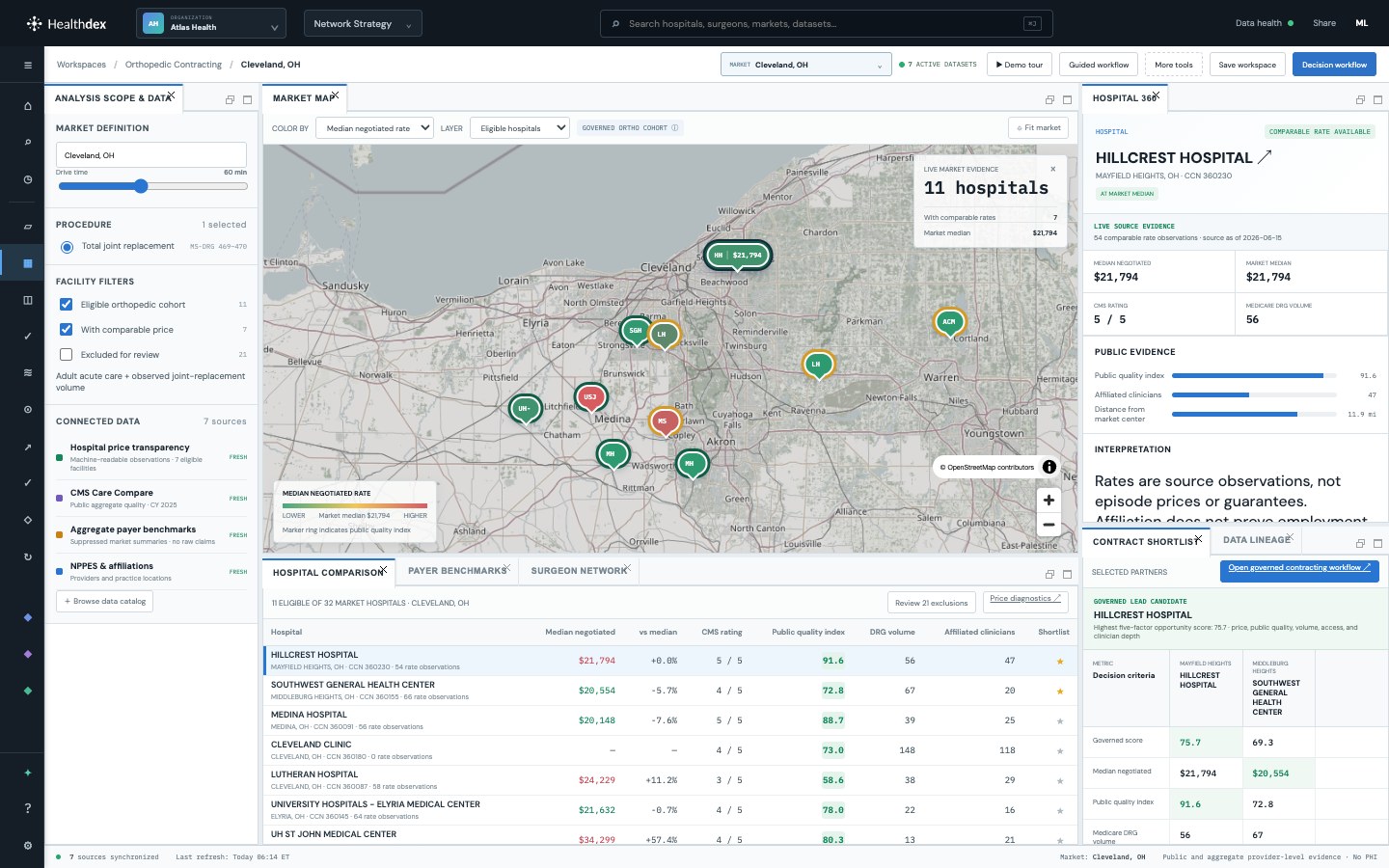Start the Demo tour

1020,65
